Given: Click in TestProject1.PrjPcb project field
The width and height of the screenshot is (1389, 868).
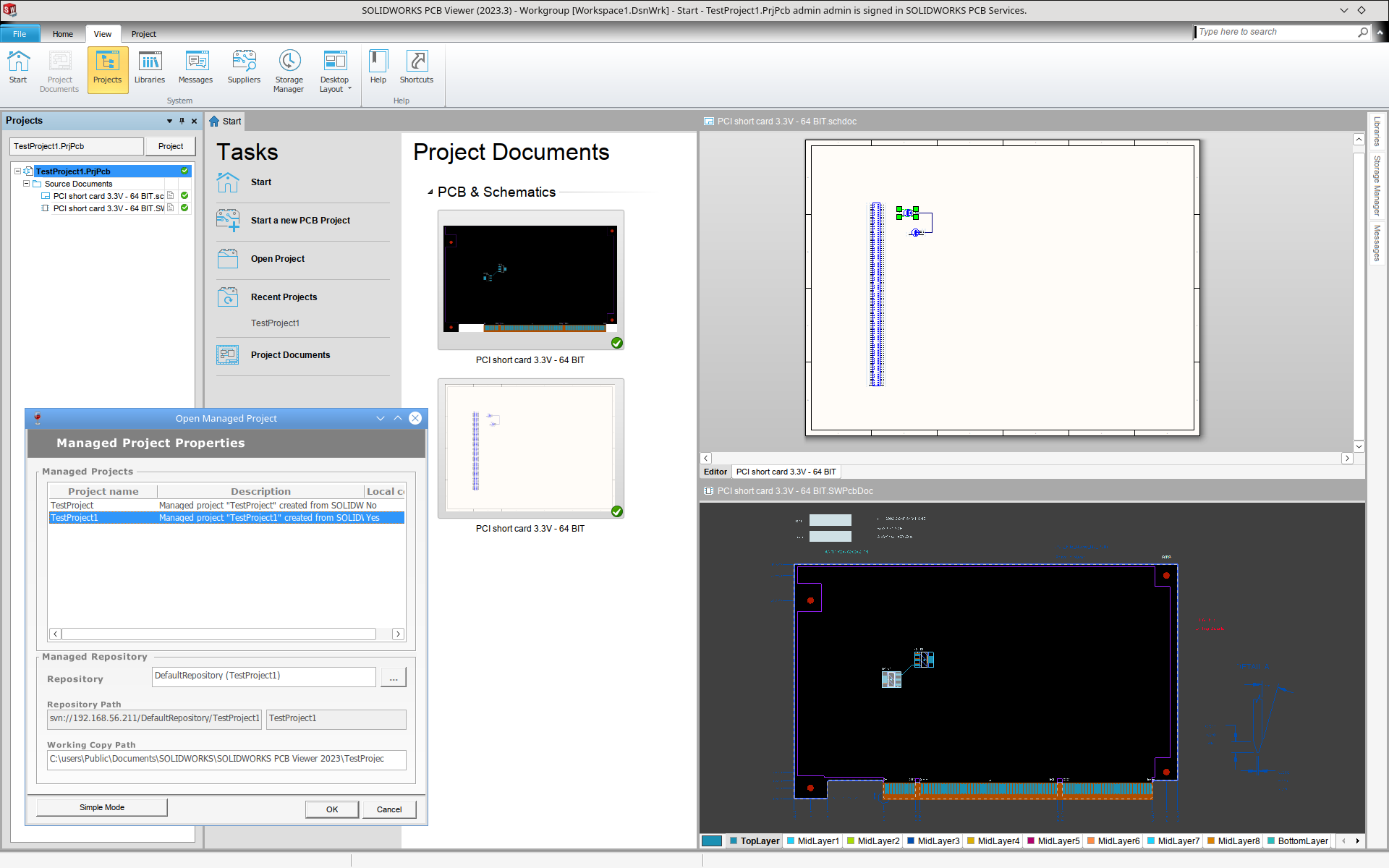Looking at the screenshot, I should [77, 146].
